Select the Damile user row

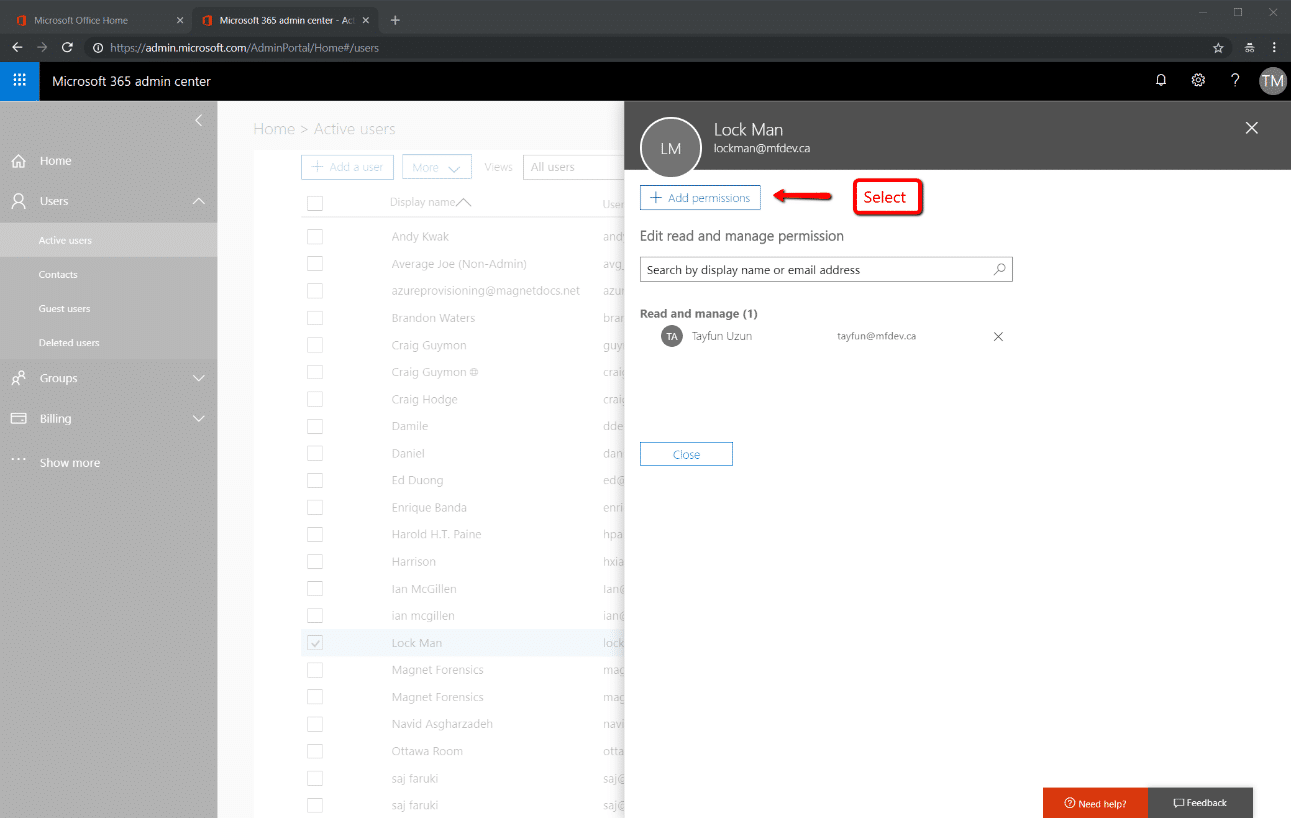[x=463, y=426]
